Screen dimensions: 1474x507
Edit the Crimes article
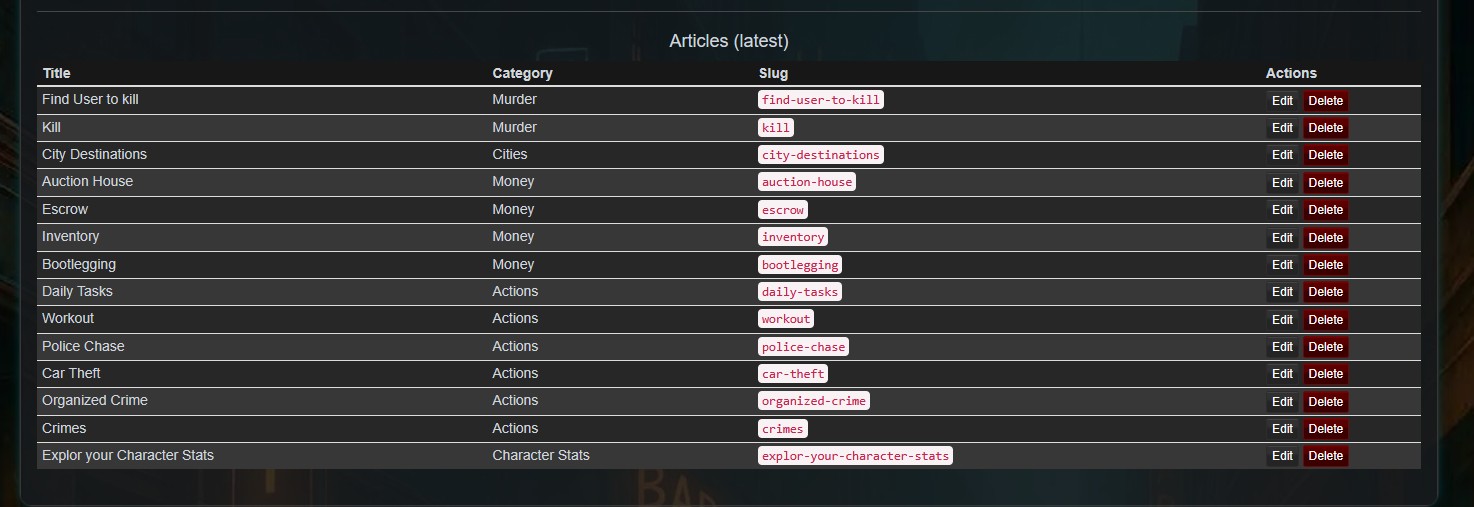point(1282,429)
